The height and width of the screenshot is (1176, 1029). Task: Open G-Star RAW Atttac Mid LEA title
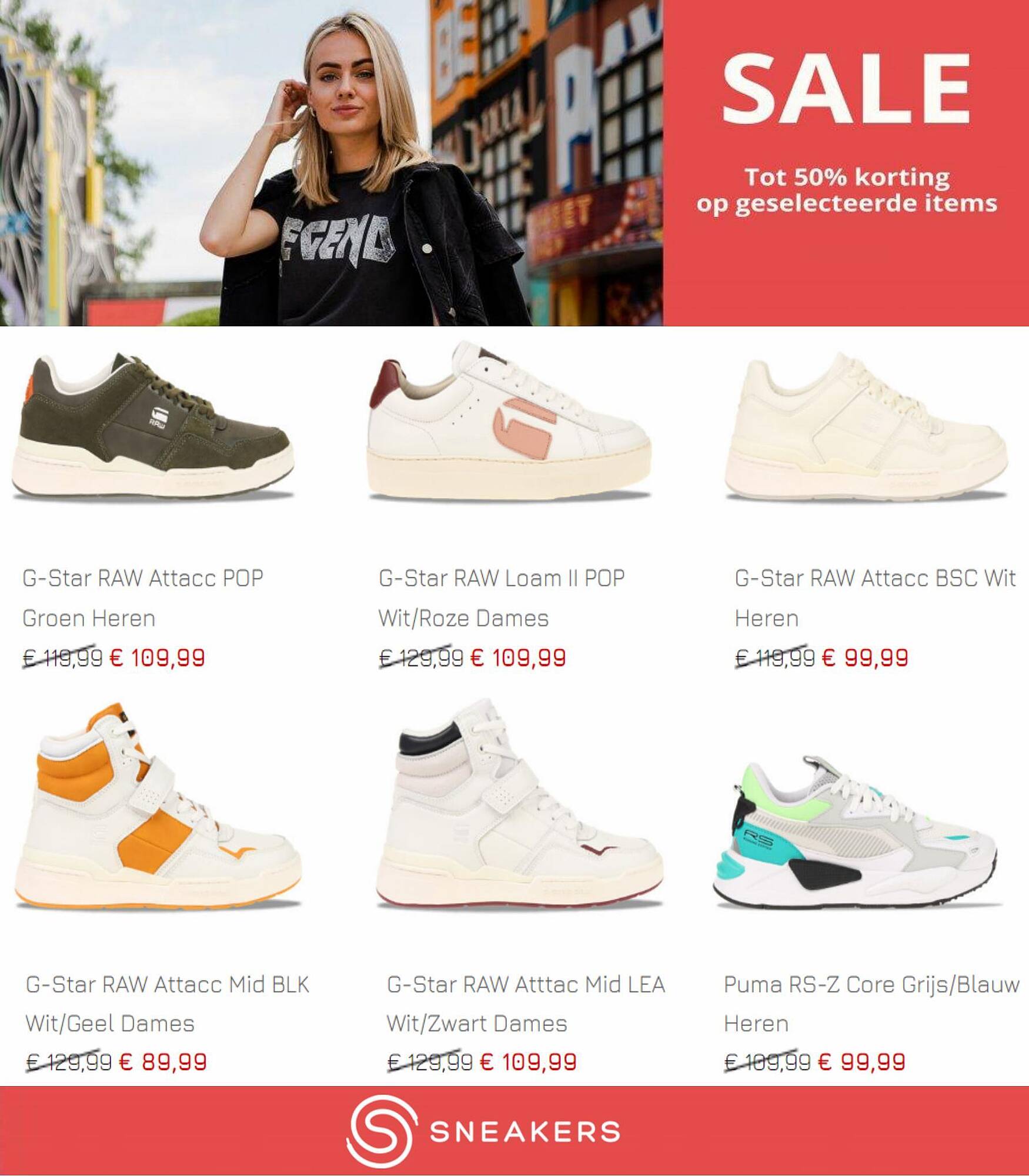tap(526, 1004)
